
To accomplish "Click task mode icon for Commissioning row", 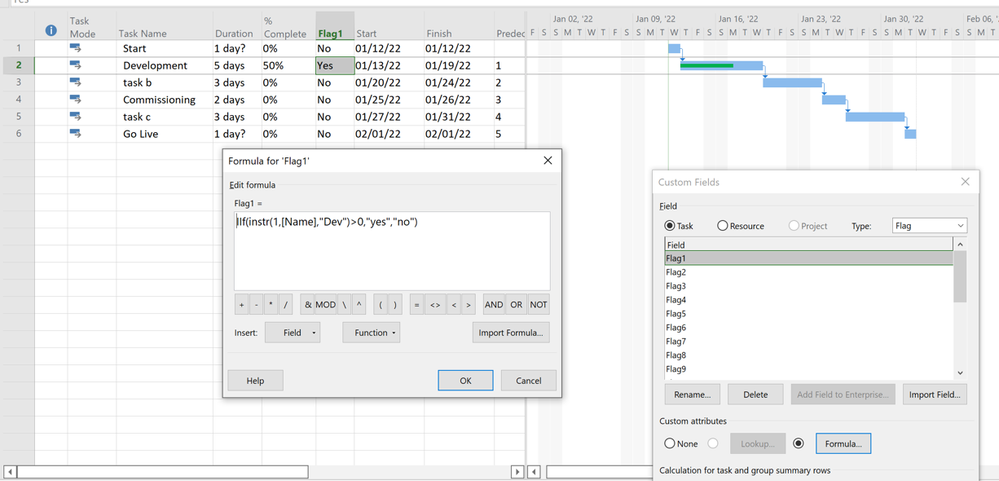I will coord(75,99).
